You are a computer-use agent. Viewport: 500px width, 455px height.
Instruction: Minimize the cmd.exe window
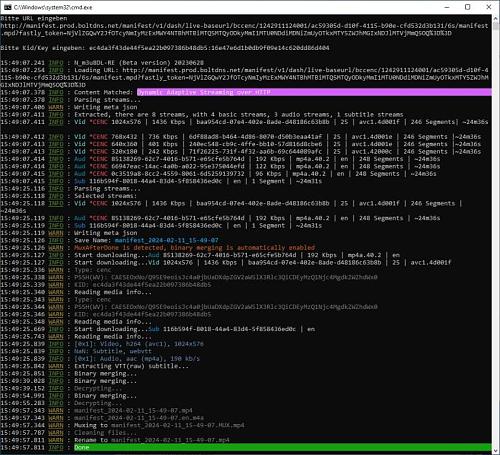click(447, 7)
